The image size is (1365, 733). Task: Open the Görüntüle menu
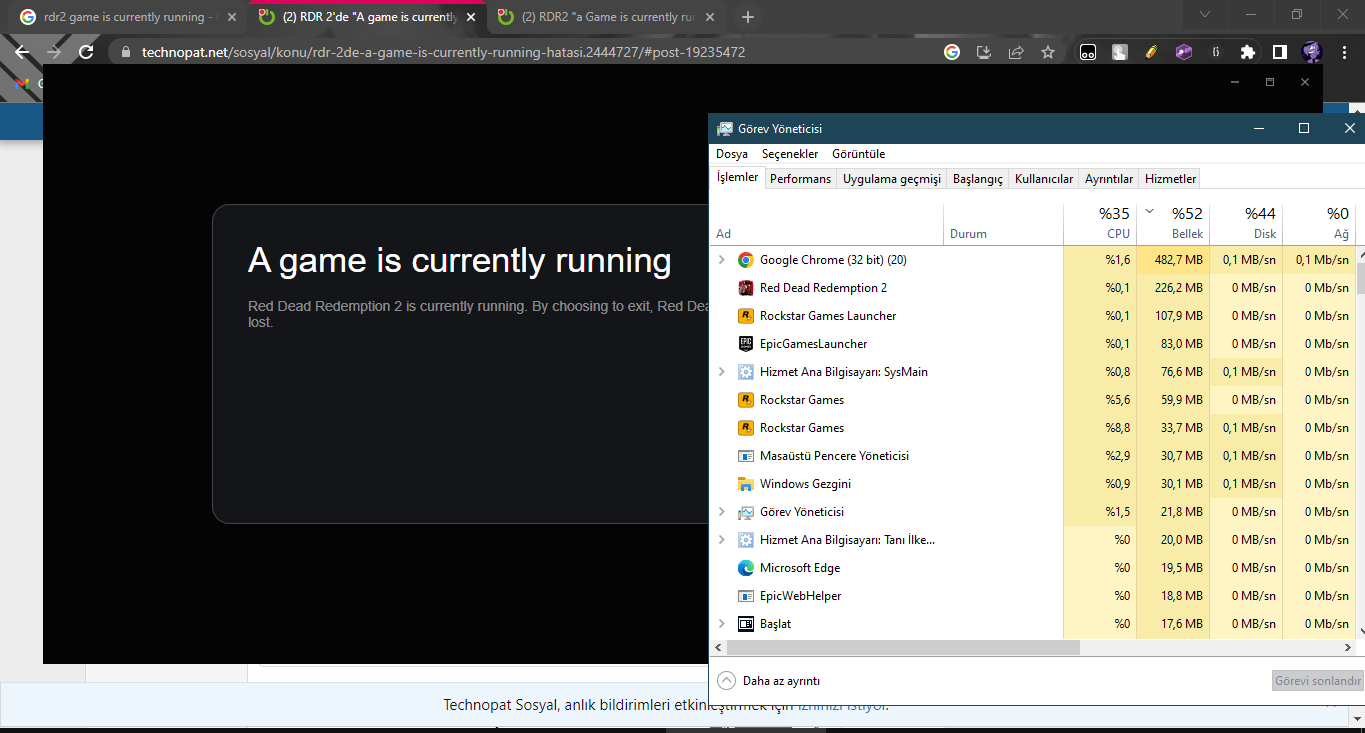(x=858, y=154)
